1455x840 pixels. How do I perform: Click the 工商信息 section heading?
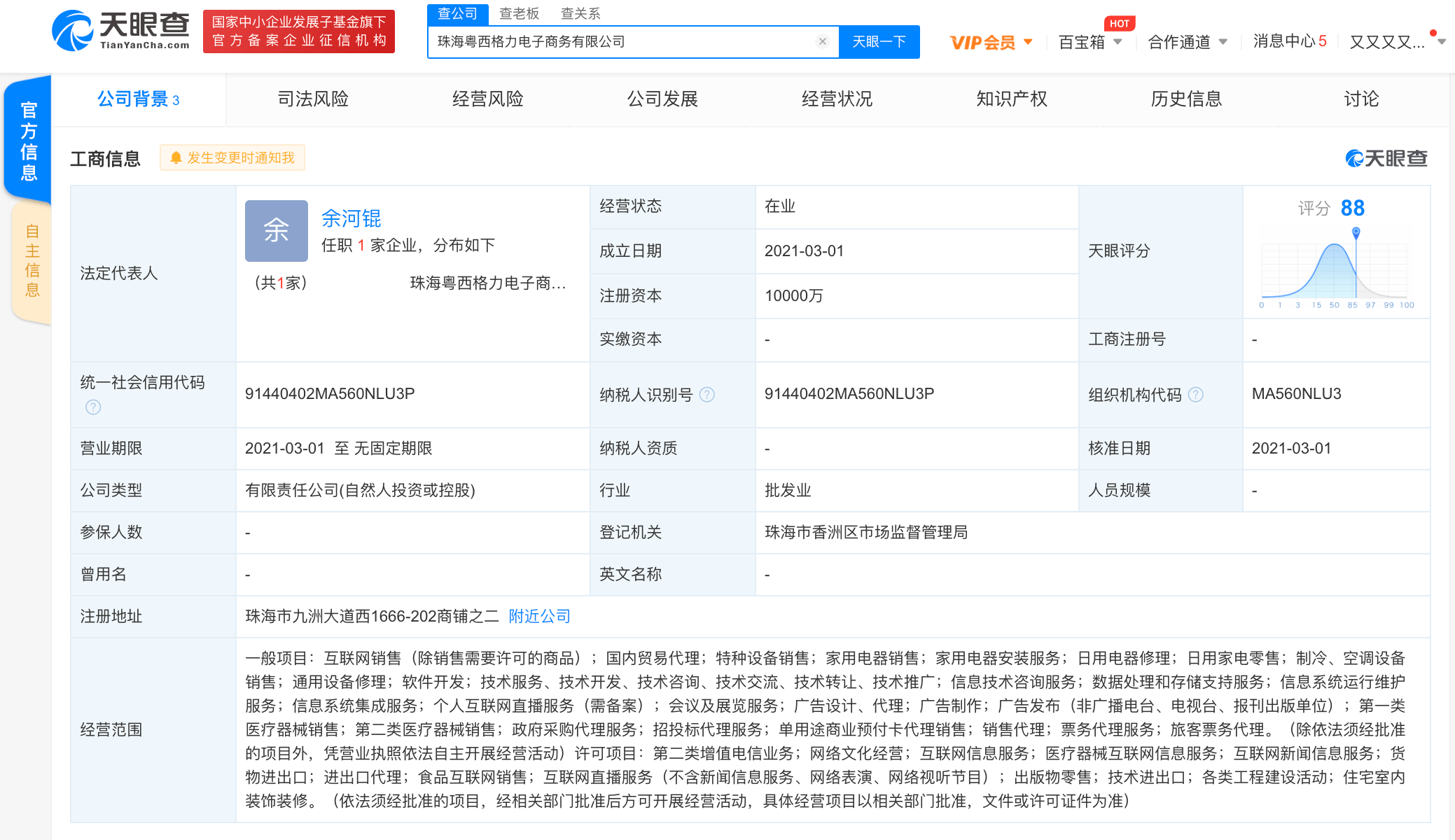(105, 159)
